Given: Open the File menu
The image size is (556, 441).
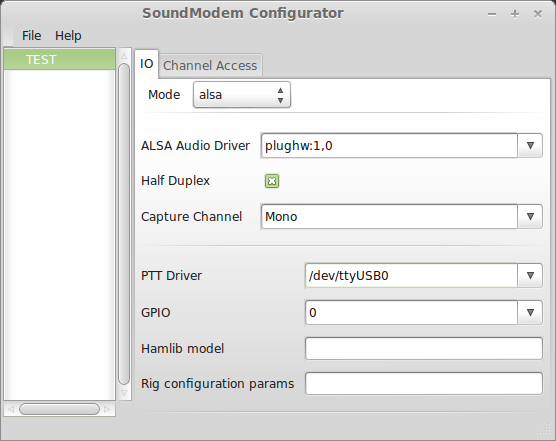Looking at the screenshot, I should (x=32, y=35).
